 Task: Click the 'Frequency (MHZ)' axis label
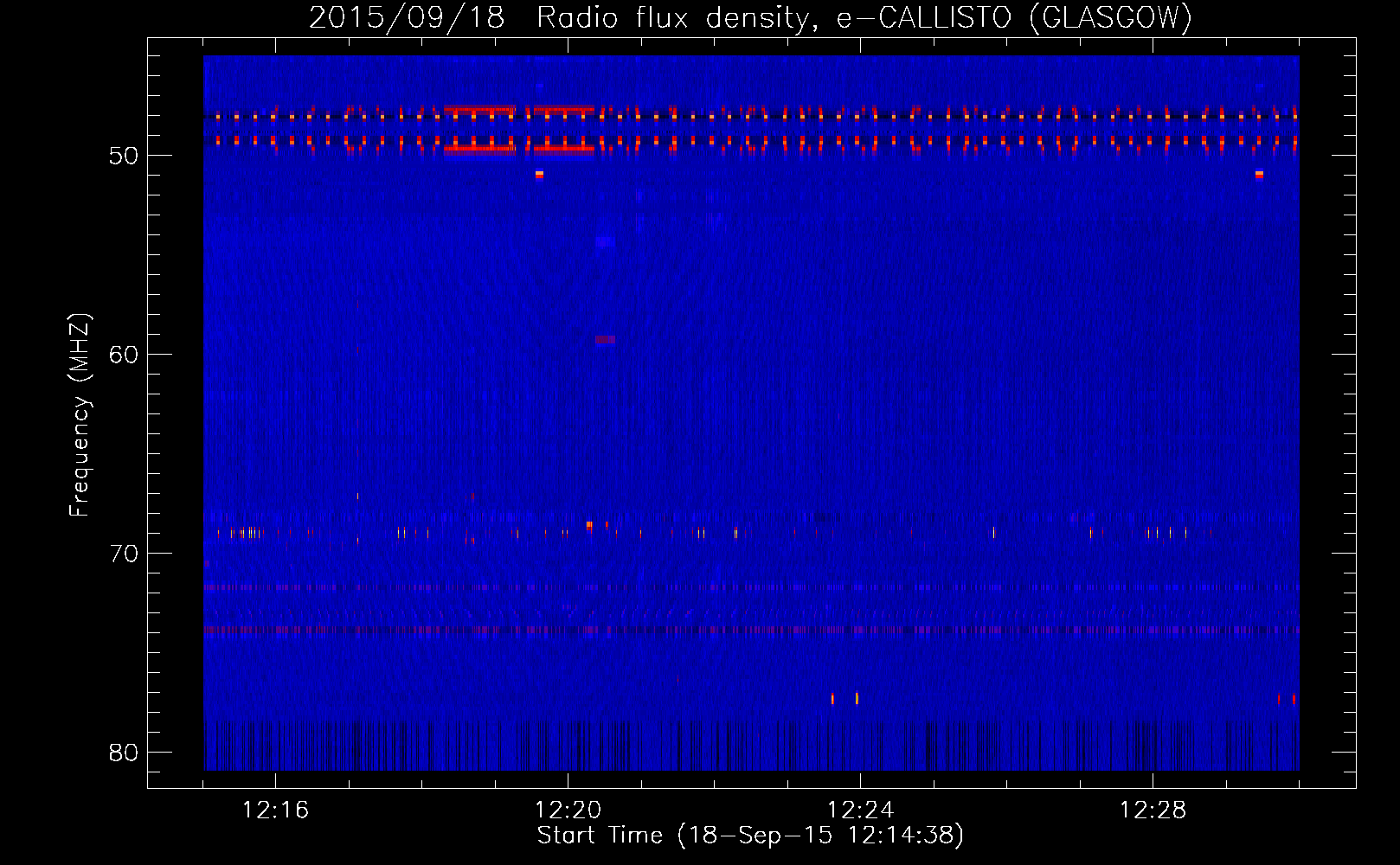(80, 415)
